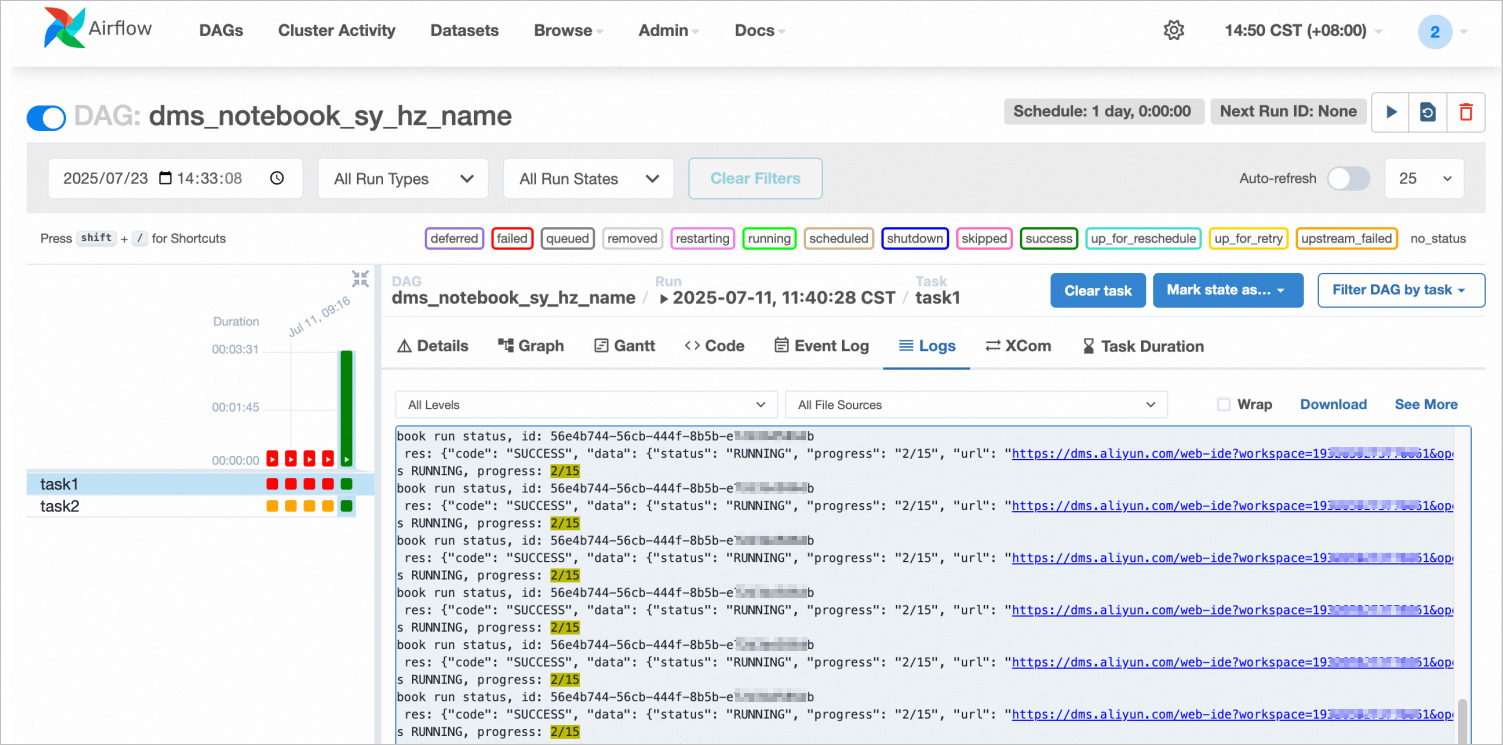The image size is (1503, 745).
Task: Click the clock icon in the date field
Action: point(277,178)
